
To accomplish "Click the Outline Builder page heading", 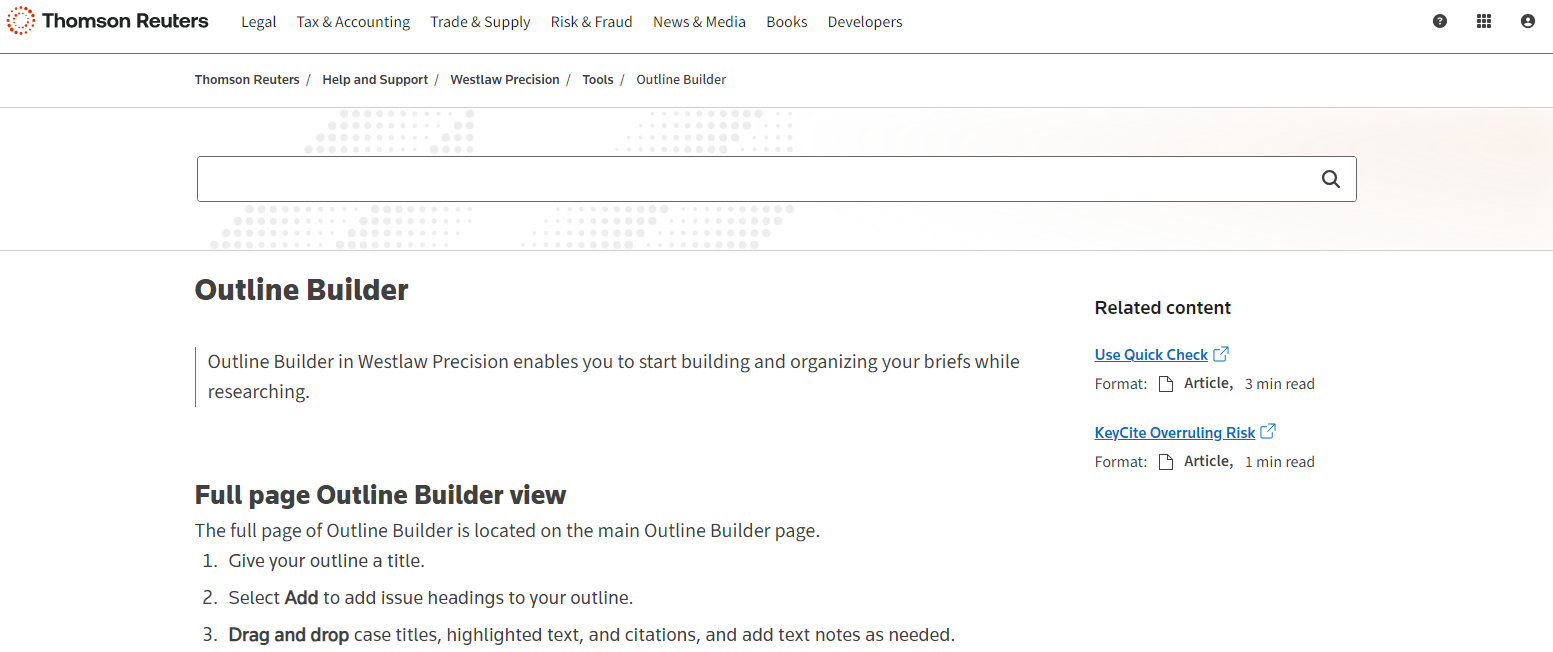I will 302,290.
